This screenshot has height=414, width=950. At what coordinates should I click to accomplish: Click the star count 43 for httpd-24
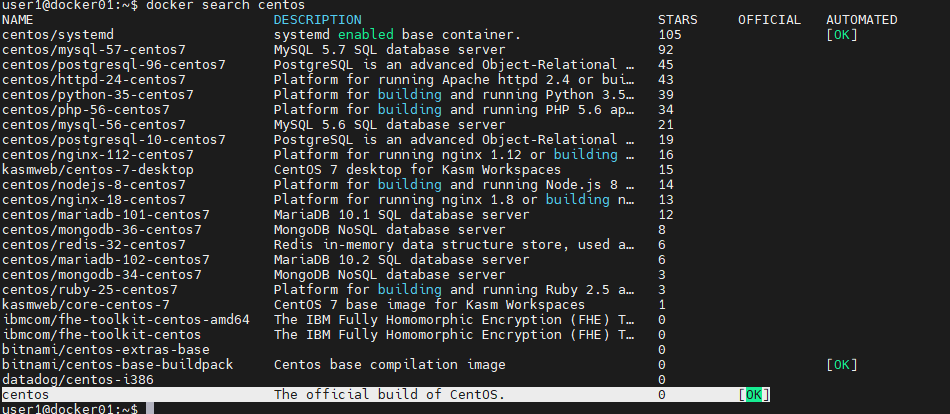pyautogui.click(x=666, y=80)
